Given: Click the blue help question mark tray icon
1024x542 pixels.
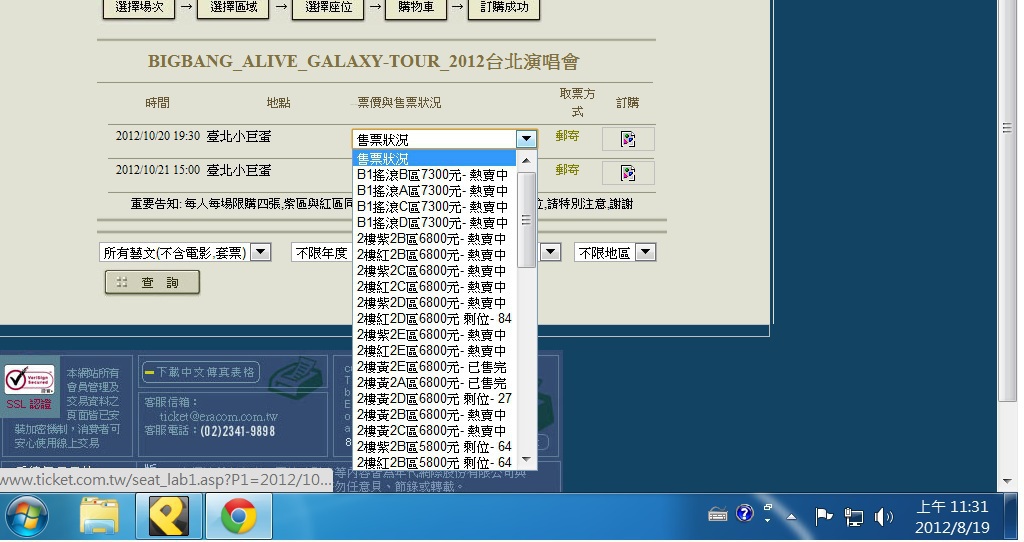Looking at the screenshot, I should coord(744,513).
